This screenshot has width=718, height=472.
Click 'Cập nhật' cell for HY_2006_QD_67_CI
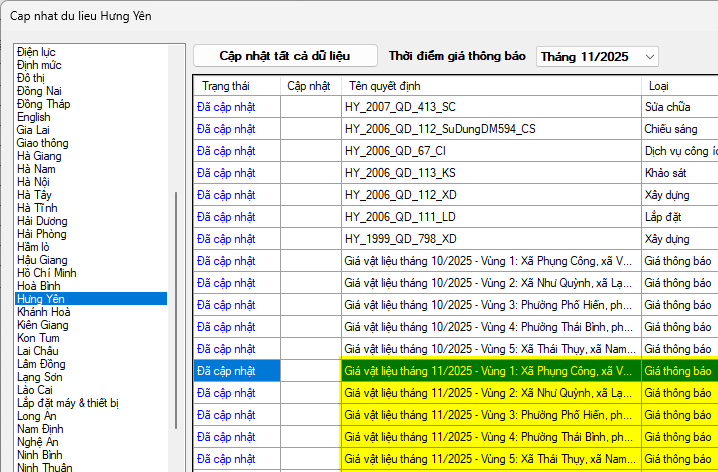coord(310,150)
